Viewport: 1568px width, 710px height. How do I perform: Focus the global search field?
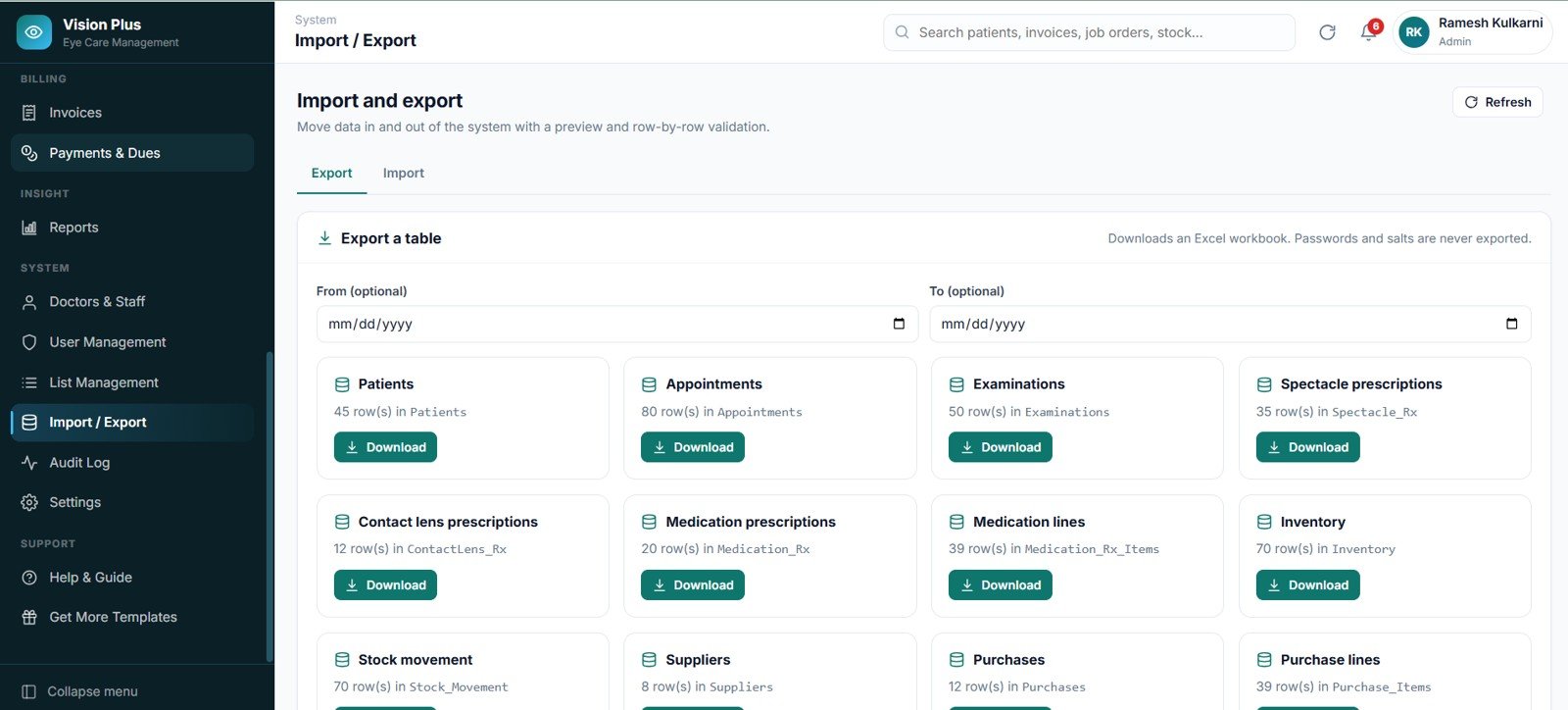1089,32
